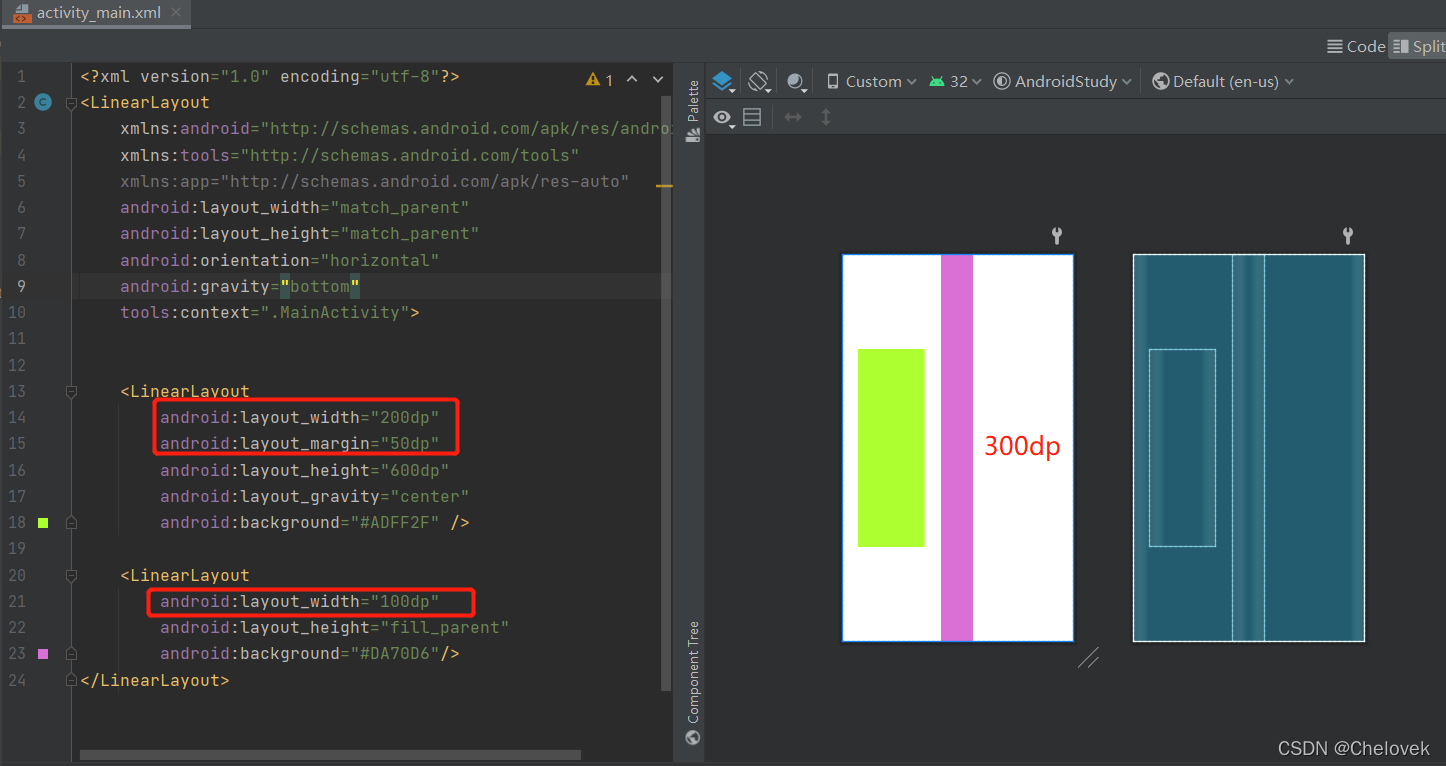The height and width of the screenshot is (766, 1446).
Task: Open the Select Design Surface layers icon
Action: click(723, 82)
